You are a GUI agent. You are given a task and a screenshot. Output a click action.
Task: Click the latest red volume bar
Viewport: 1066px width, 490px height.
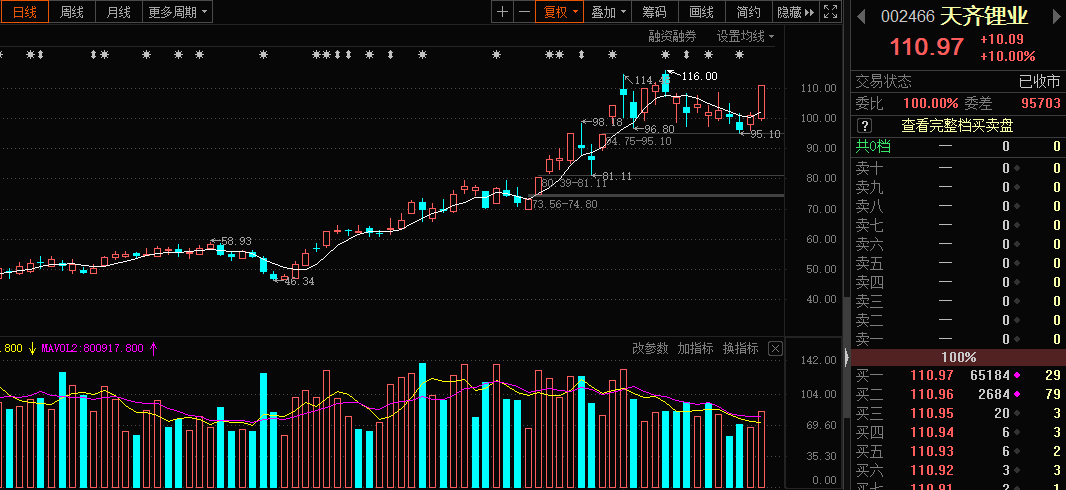coord(761,448)
